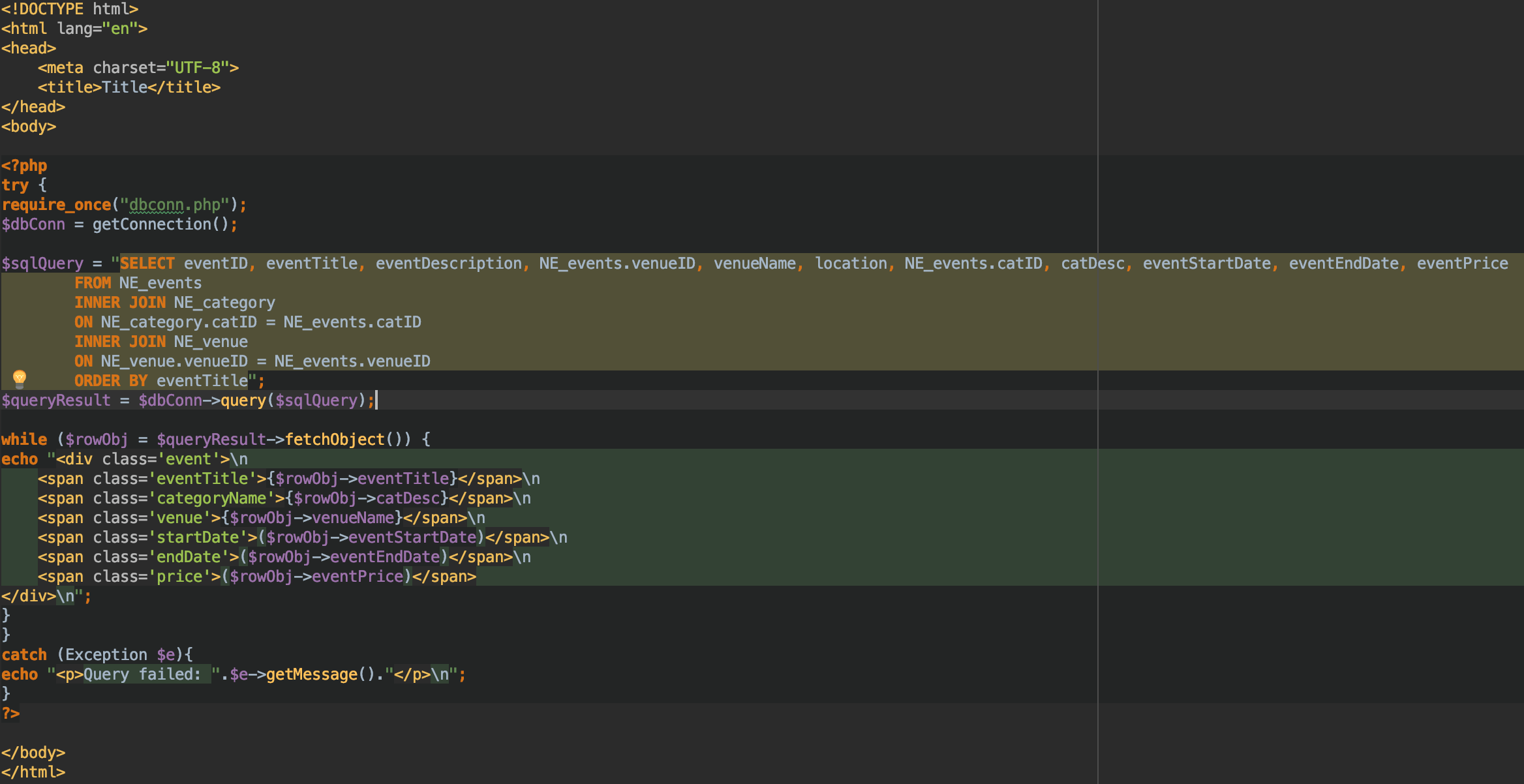The image size is (1524, 784).
Task: Click location in the SELECT list
Action: [851, 264]
